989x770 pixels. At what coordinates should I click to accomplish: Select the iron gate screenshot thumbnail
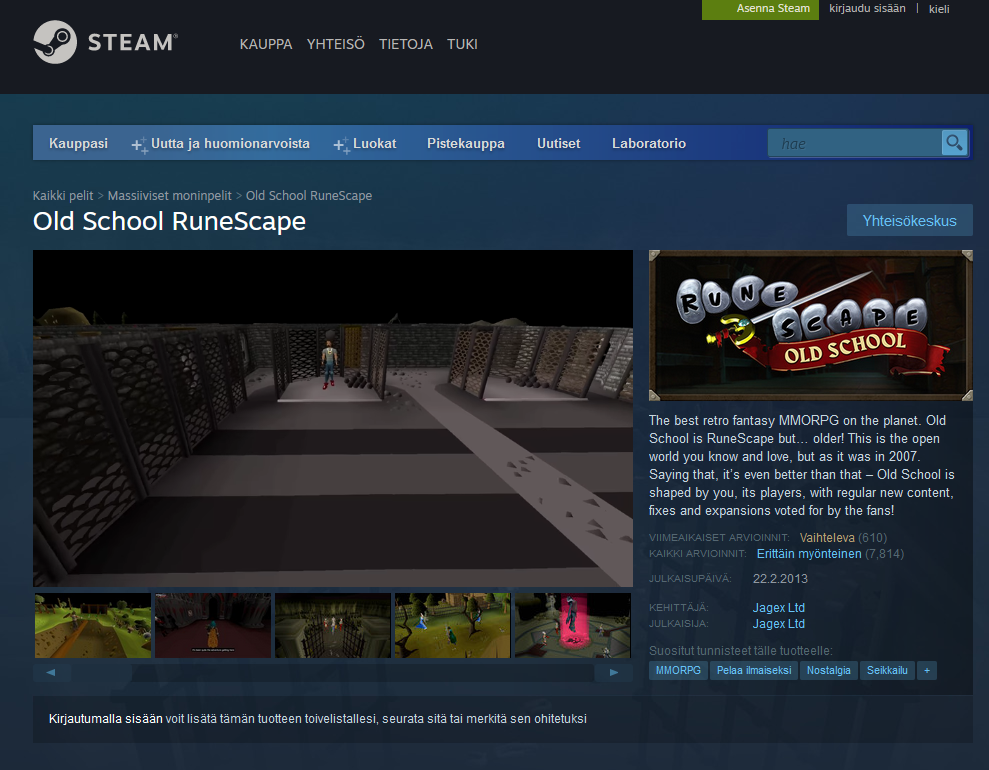coord(332,625)
